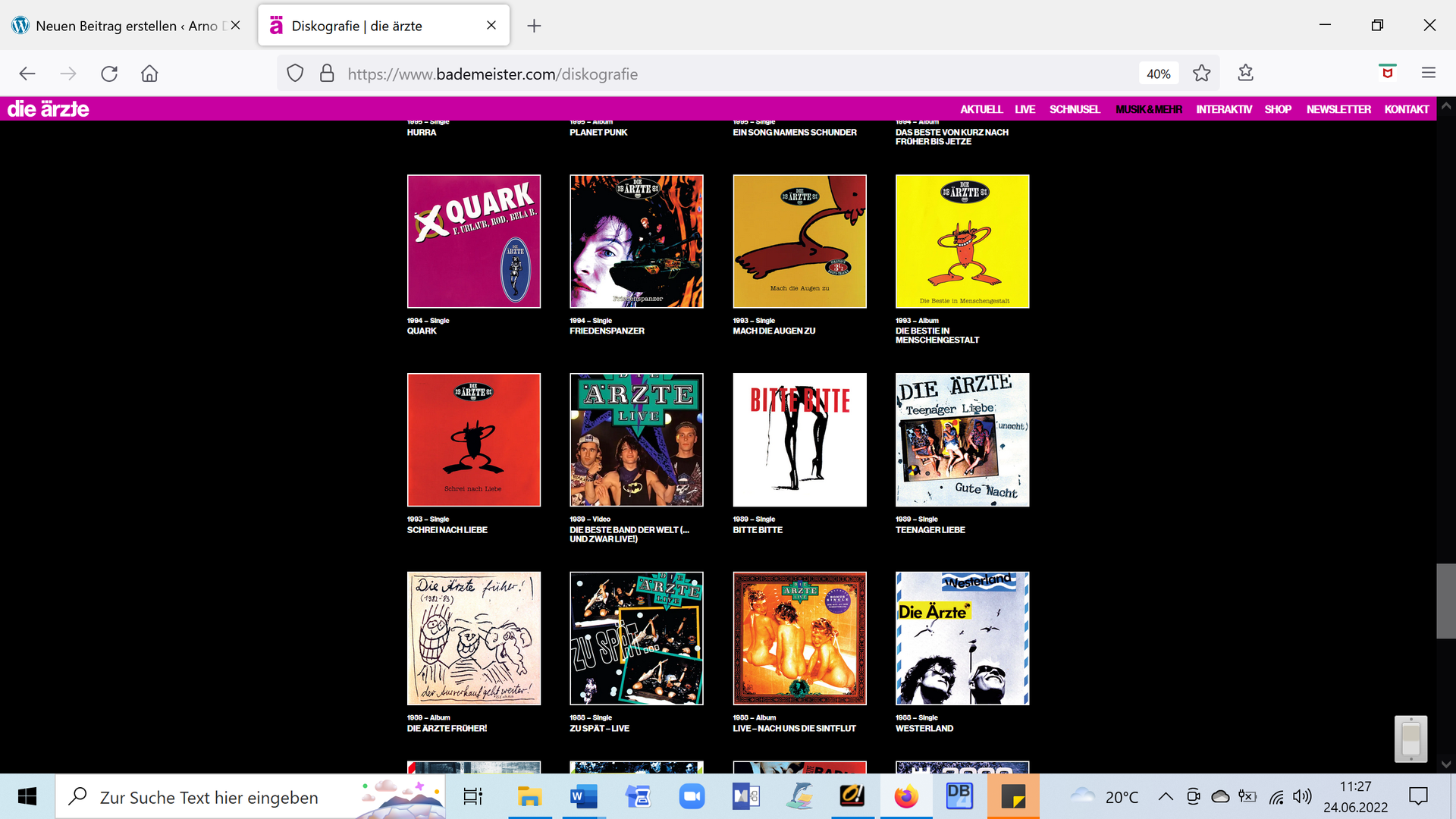This screenshot has width=1456, height=819.
Task: Show site security padlock details
Action: point(327,74)
